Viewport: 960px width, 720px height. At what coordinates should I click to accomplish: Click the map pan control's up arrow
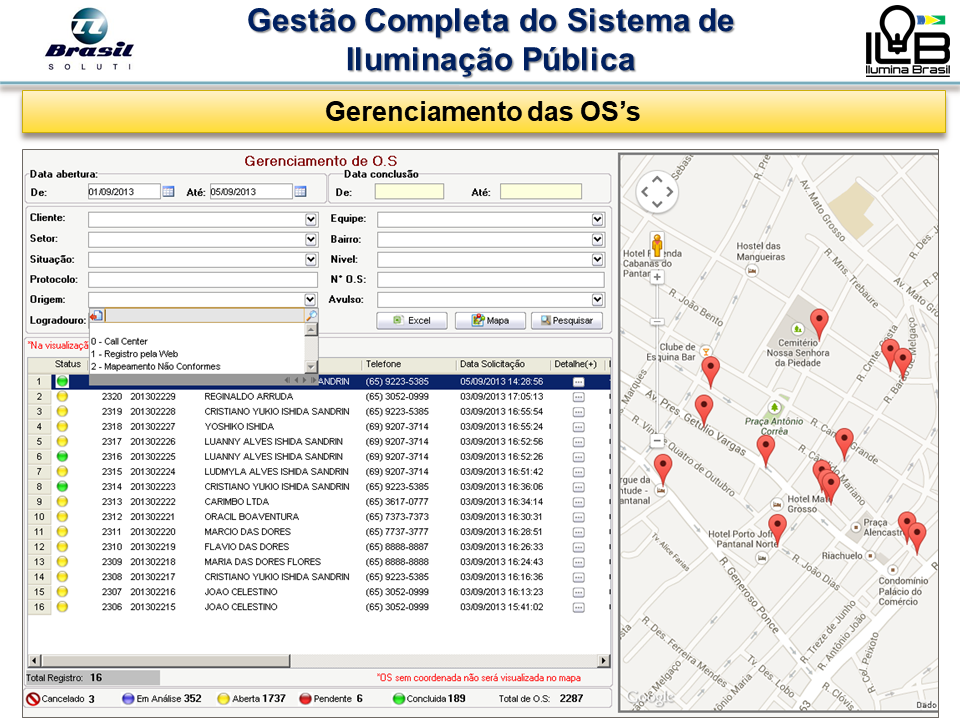[657, 180]
